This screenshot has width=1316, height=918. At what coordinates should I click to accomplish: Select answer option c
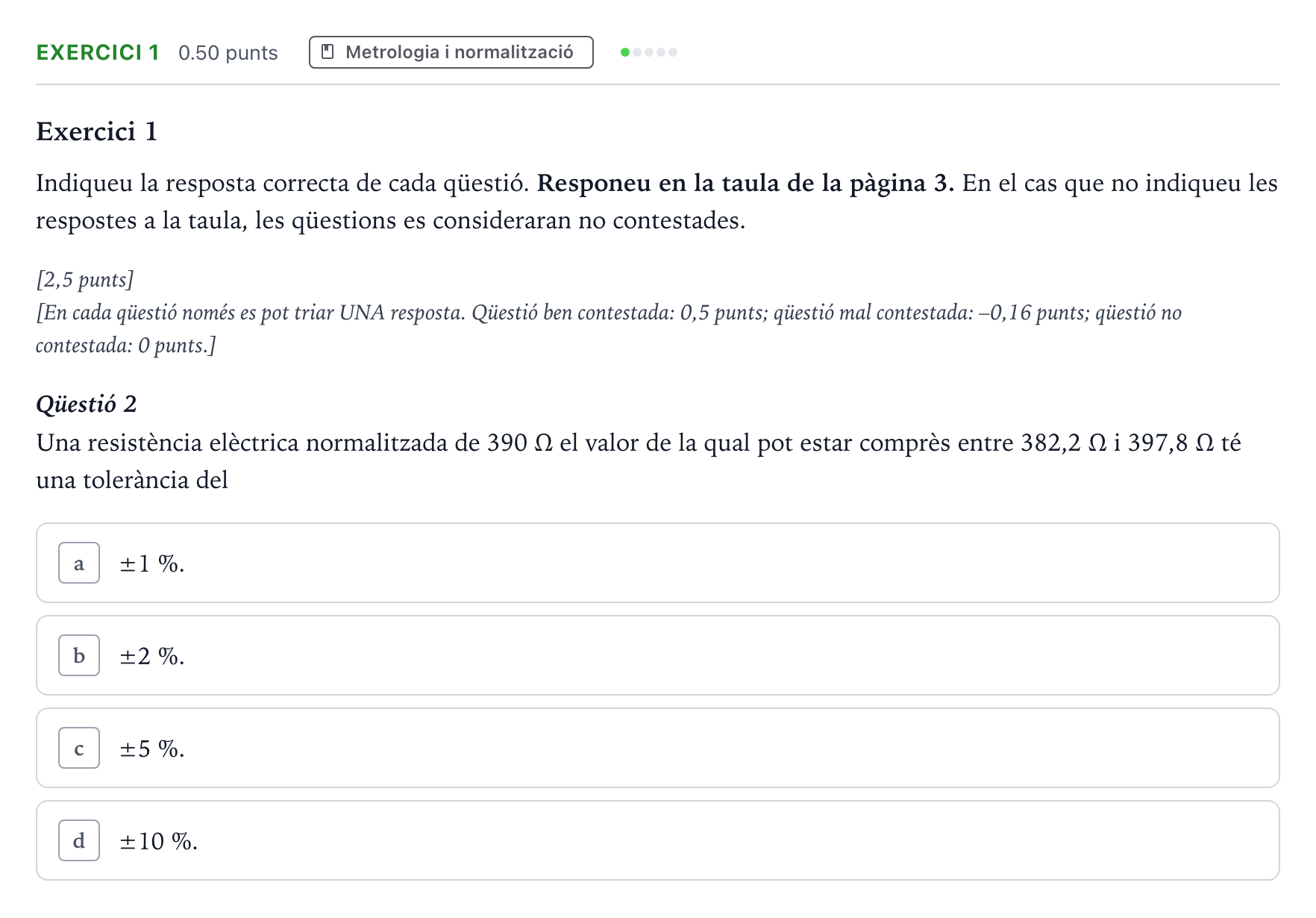click(658, 748)
